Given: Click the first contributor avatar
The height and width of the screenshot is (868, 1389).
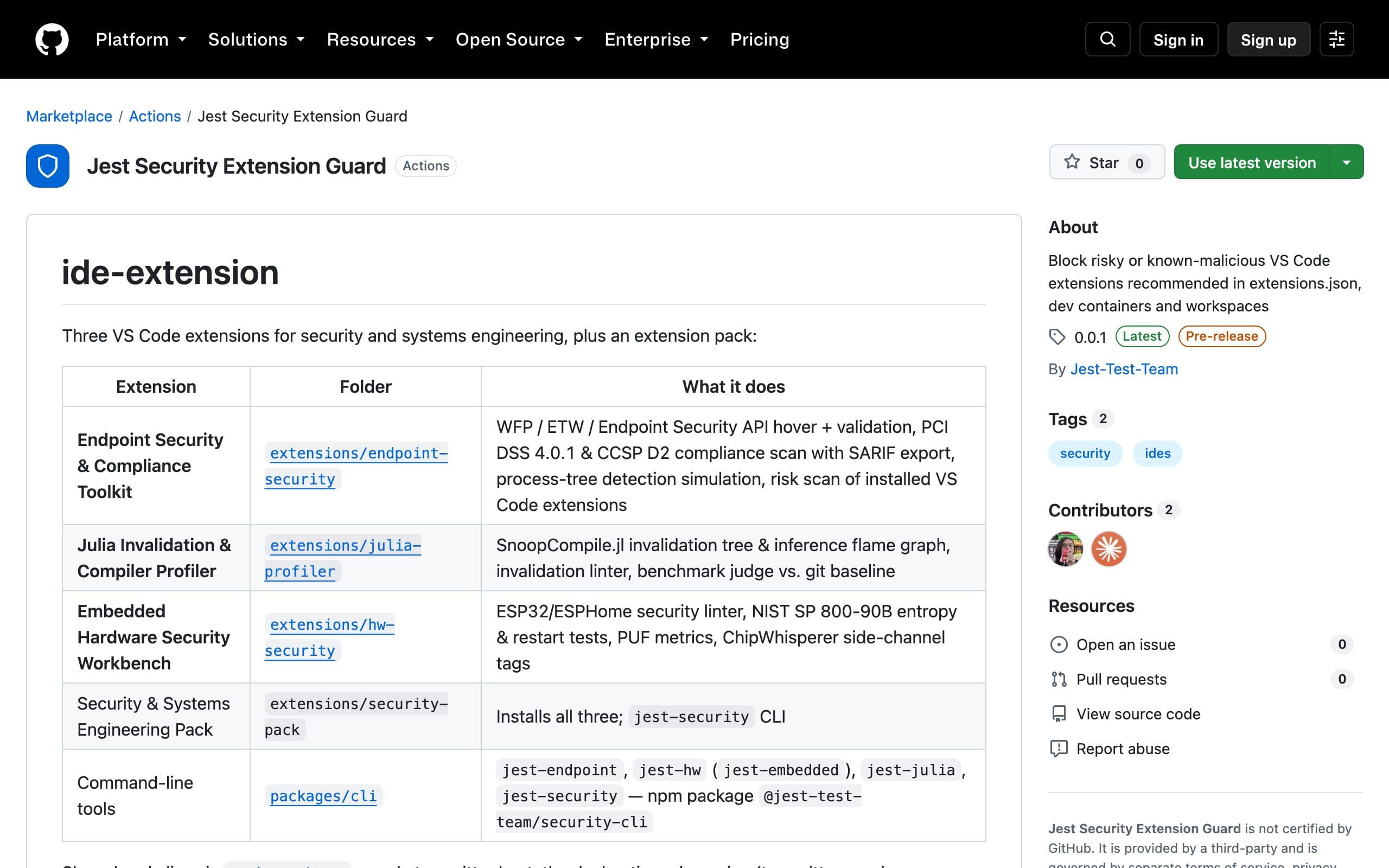Looking at the screenshot, I should pos(1065,549).
